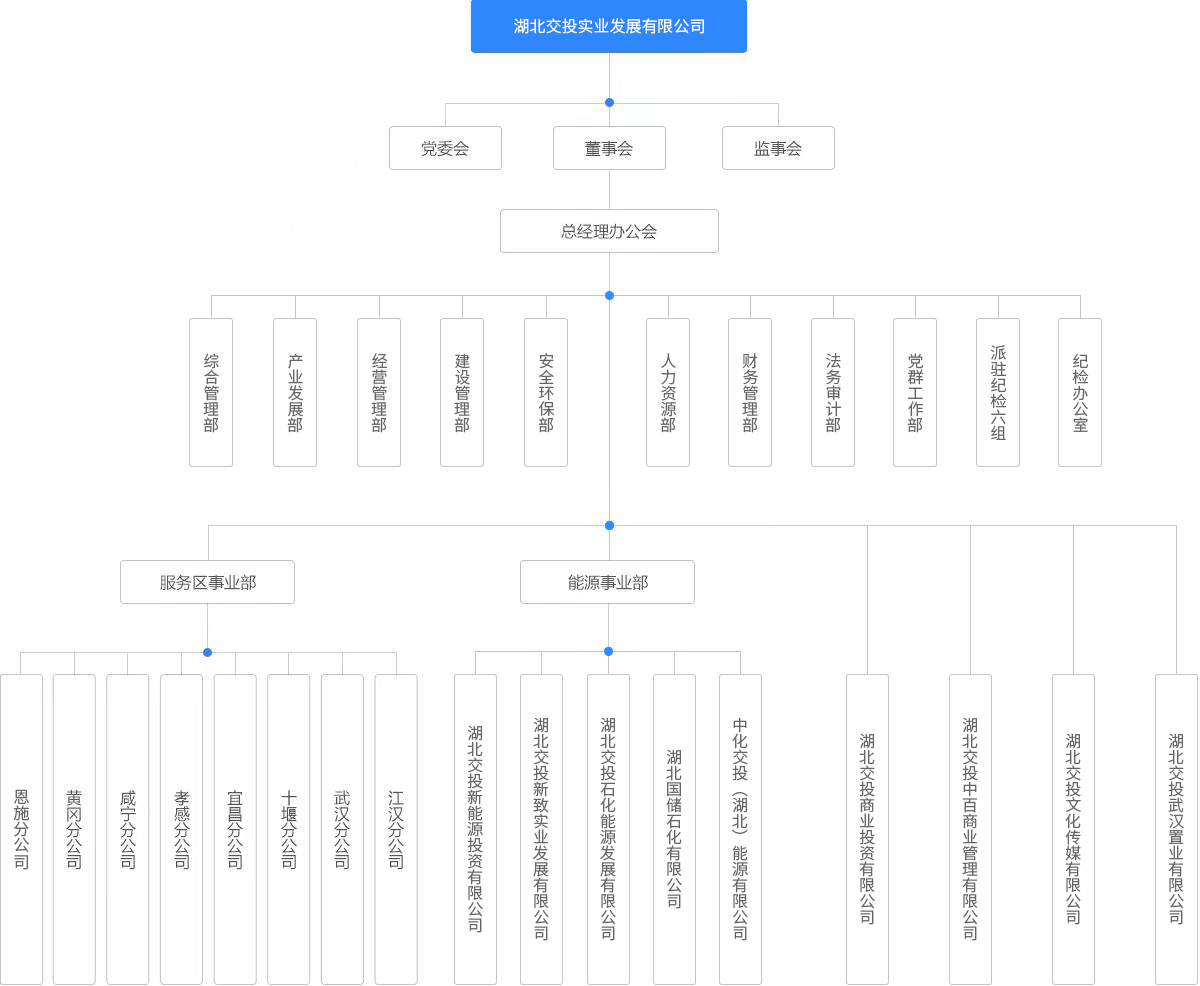Click 湖北交投武汉置业有限公司 box
This screenshot has height=986, width=1200.
1176,830
